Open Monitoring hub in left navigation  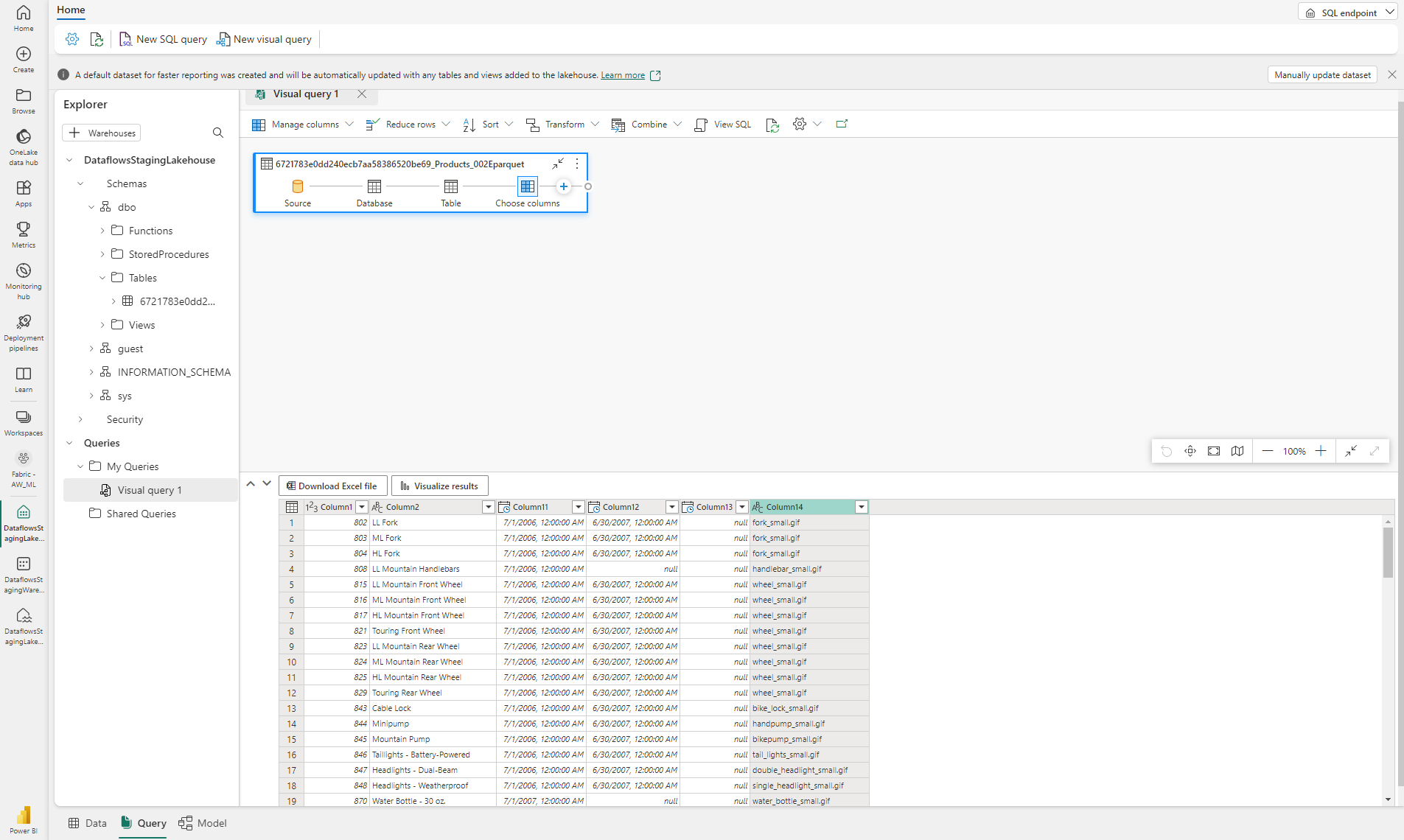[24, 281]
